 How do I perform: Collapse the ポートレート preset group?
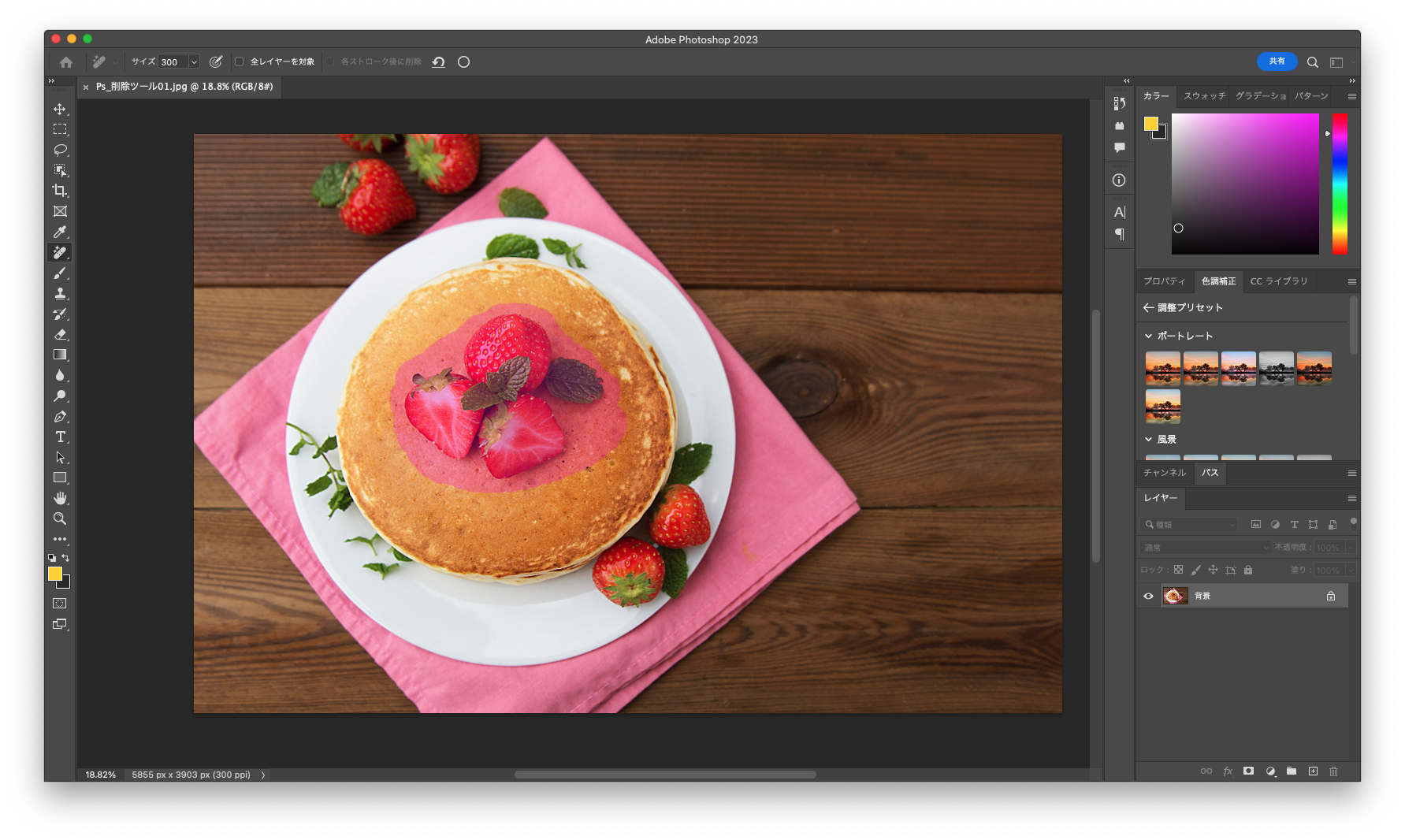pyautogui.click(x=1148, y=336)
